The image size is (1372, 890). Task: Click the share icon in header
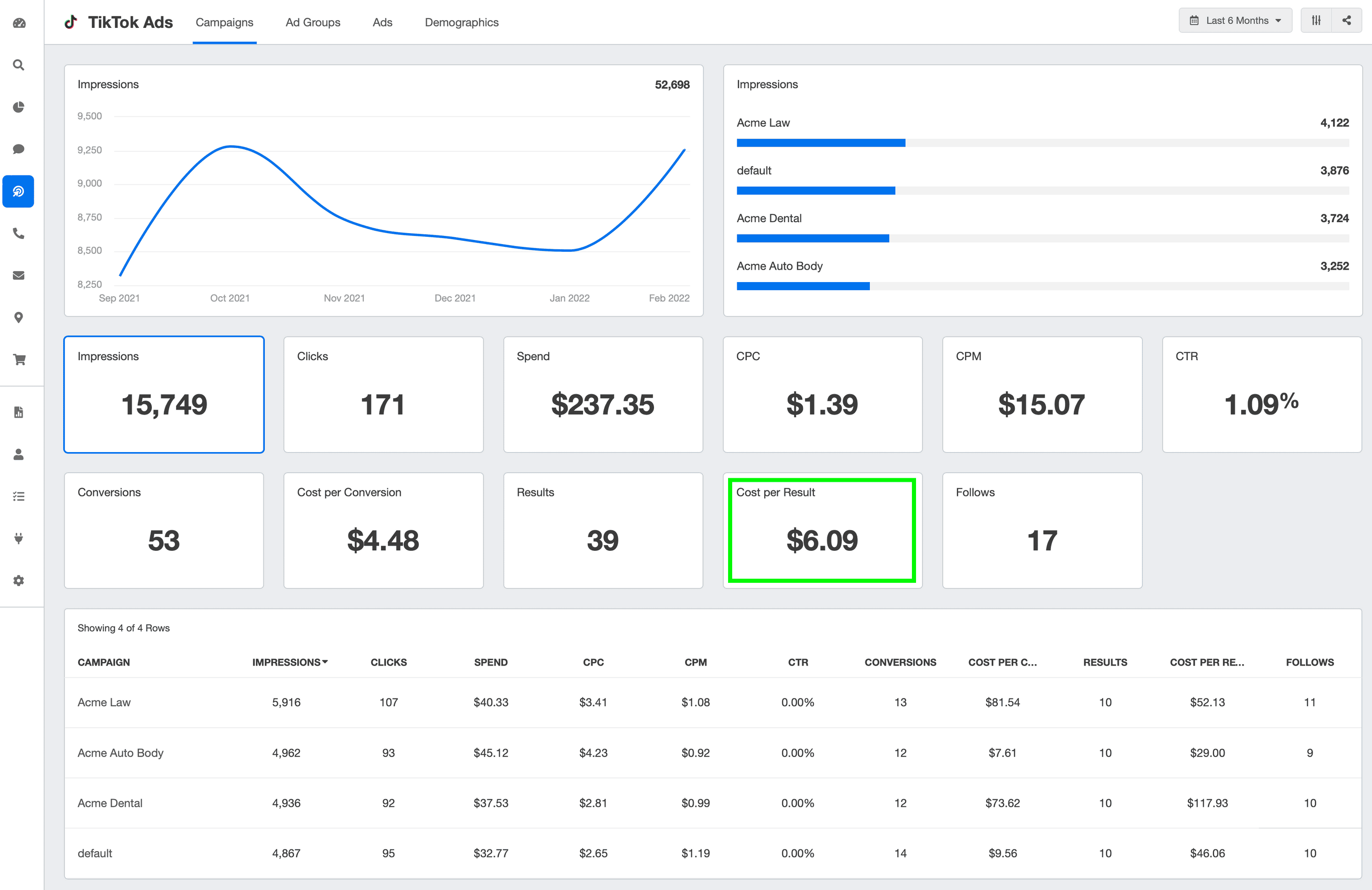[1346, 21]
